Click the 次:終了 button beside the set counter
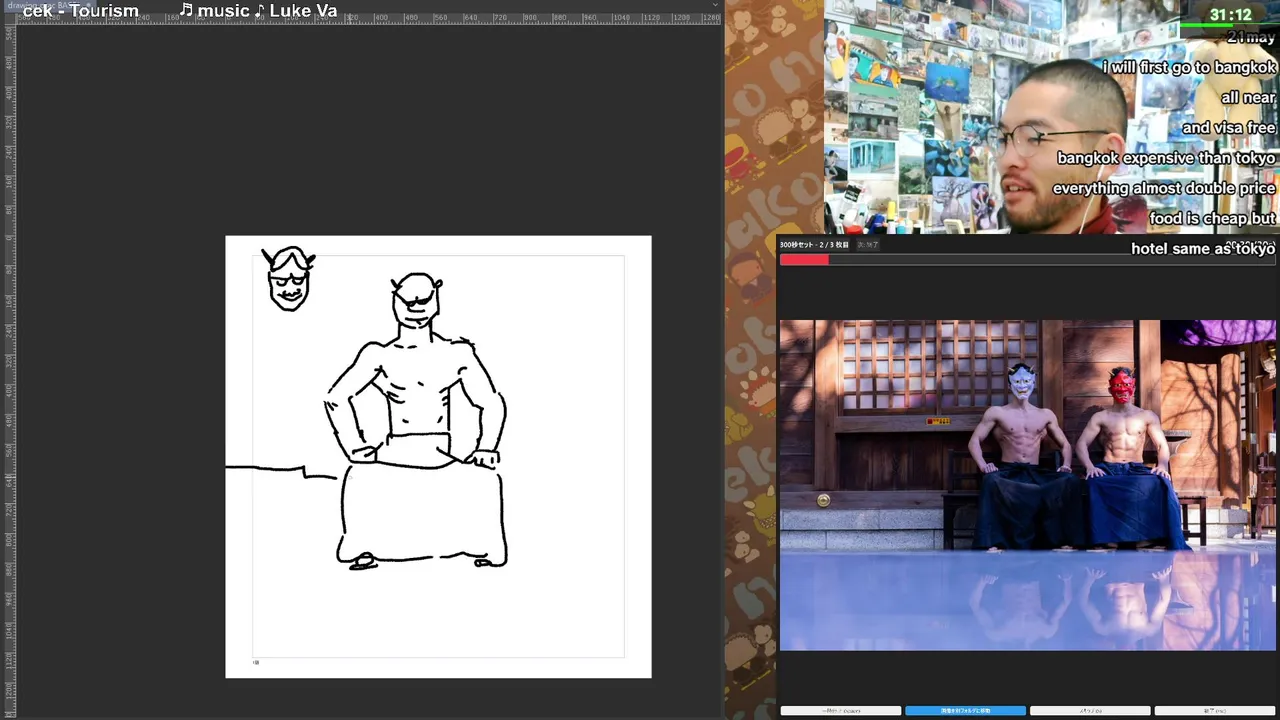This screenshot has height=720, width=1280. click(867, 245)
